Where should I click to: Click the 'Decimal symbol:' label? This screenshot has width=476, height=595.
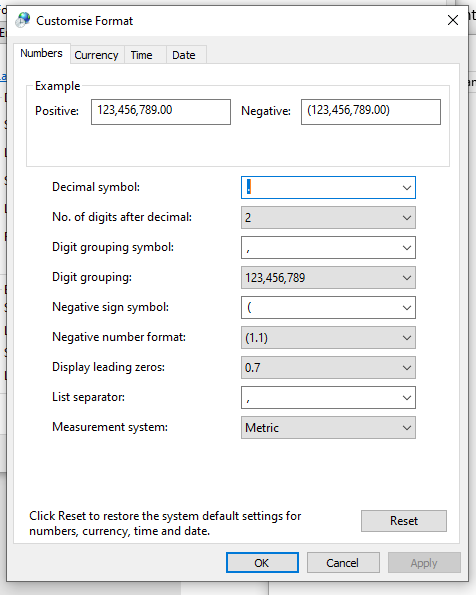96,187
